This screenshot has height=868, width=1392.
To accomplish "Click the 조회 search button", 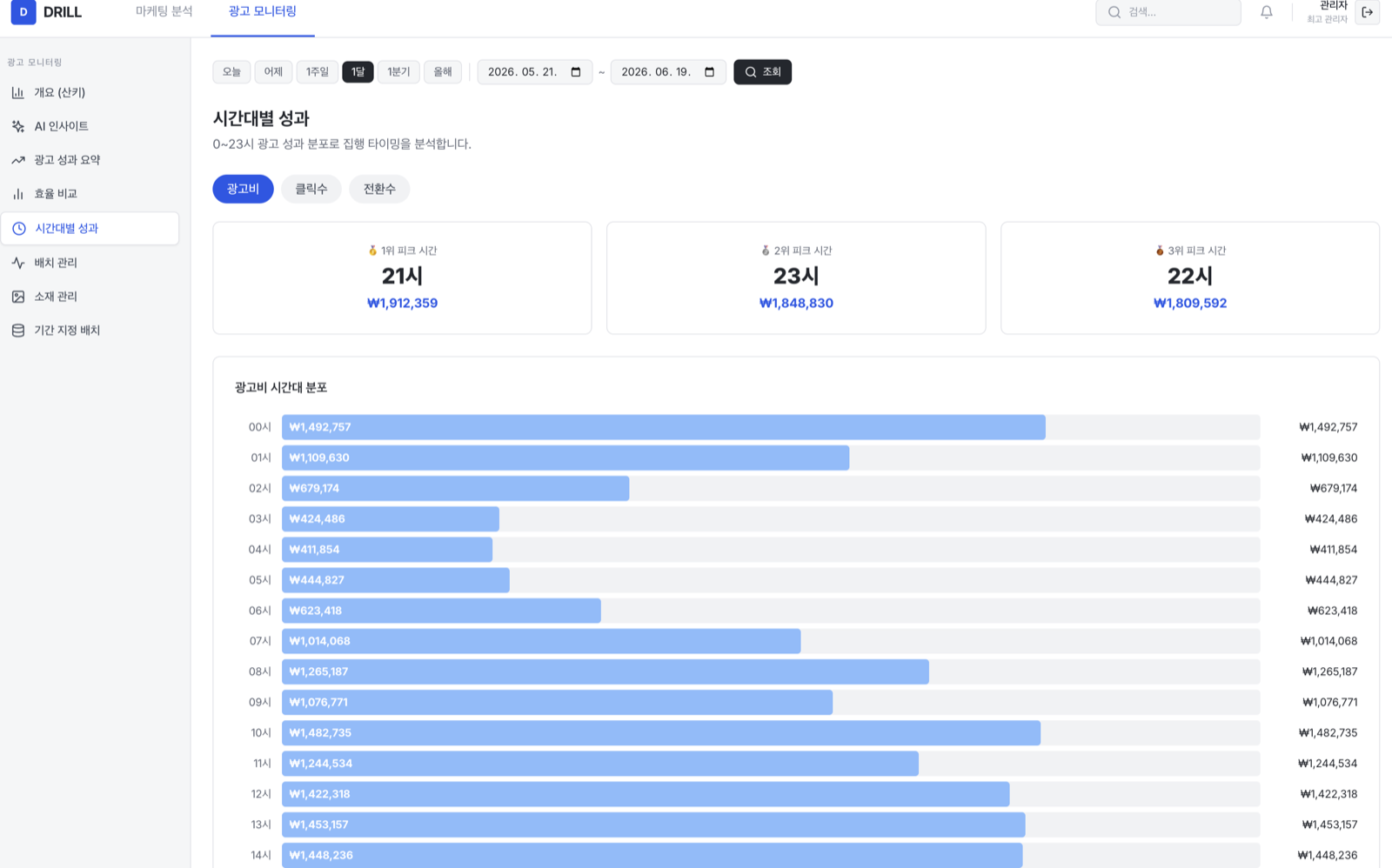I will (762, 72).
